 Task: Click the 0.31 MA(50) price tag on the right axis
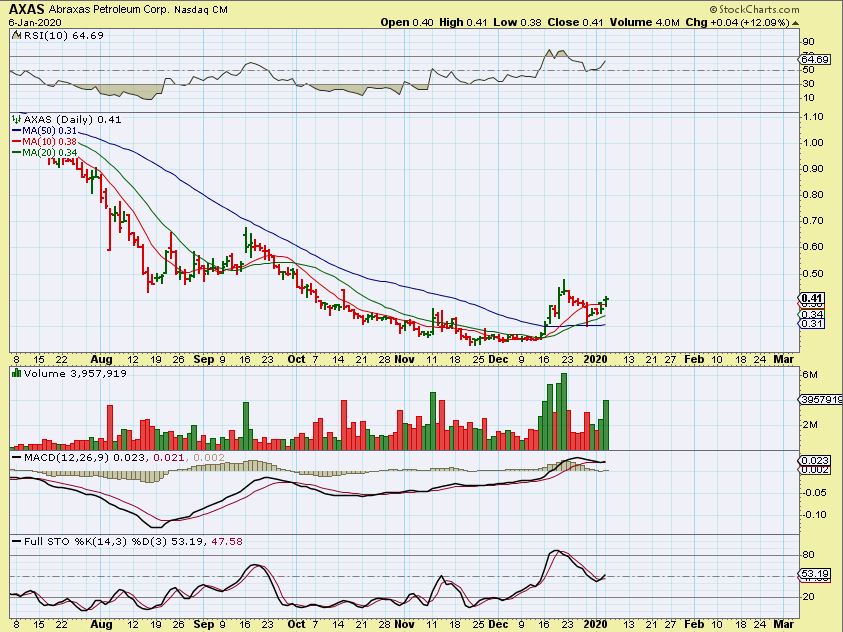[812, 324]
